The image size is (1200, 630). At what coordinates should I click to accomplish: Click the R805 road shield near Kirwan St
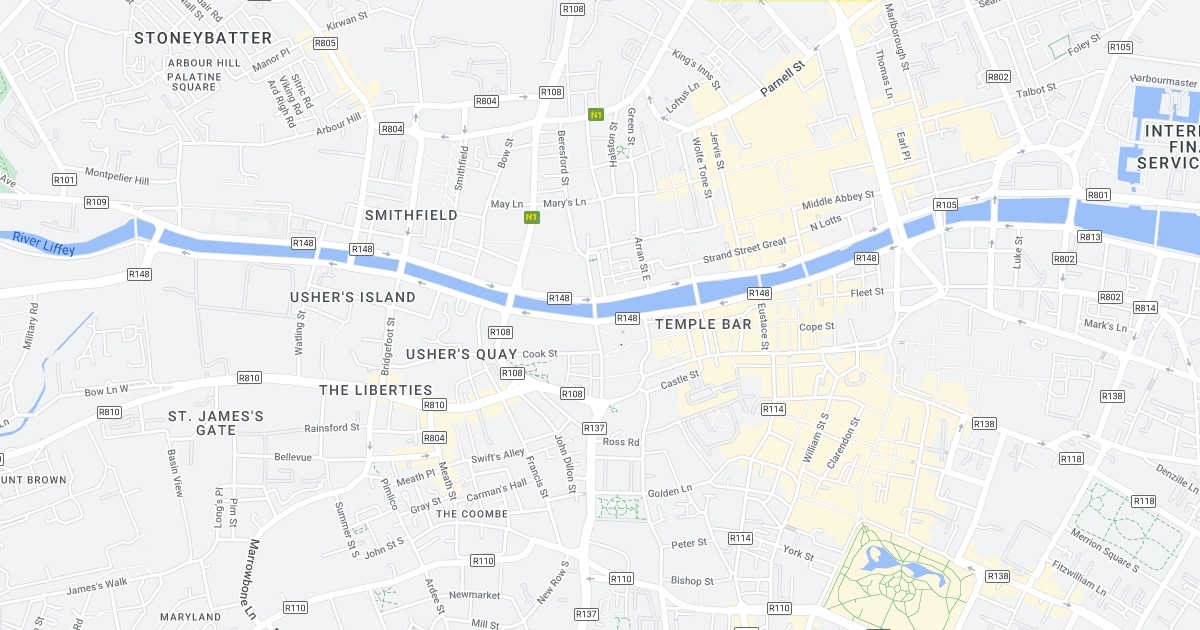pos(325,43)
